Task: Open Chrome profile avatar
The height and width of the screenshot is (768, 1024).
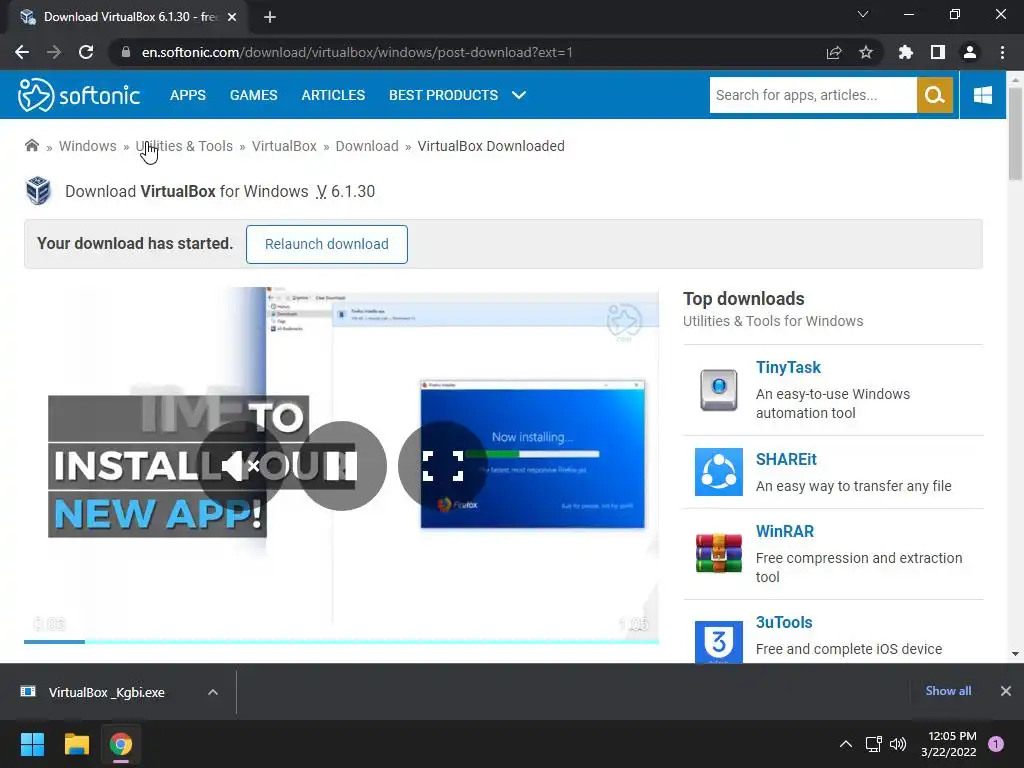Action: (x=970, y=52)
